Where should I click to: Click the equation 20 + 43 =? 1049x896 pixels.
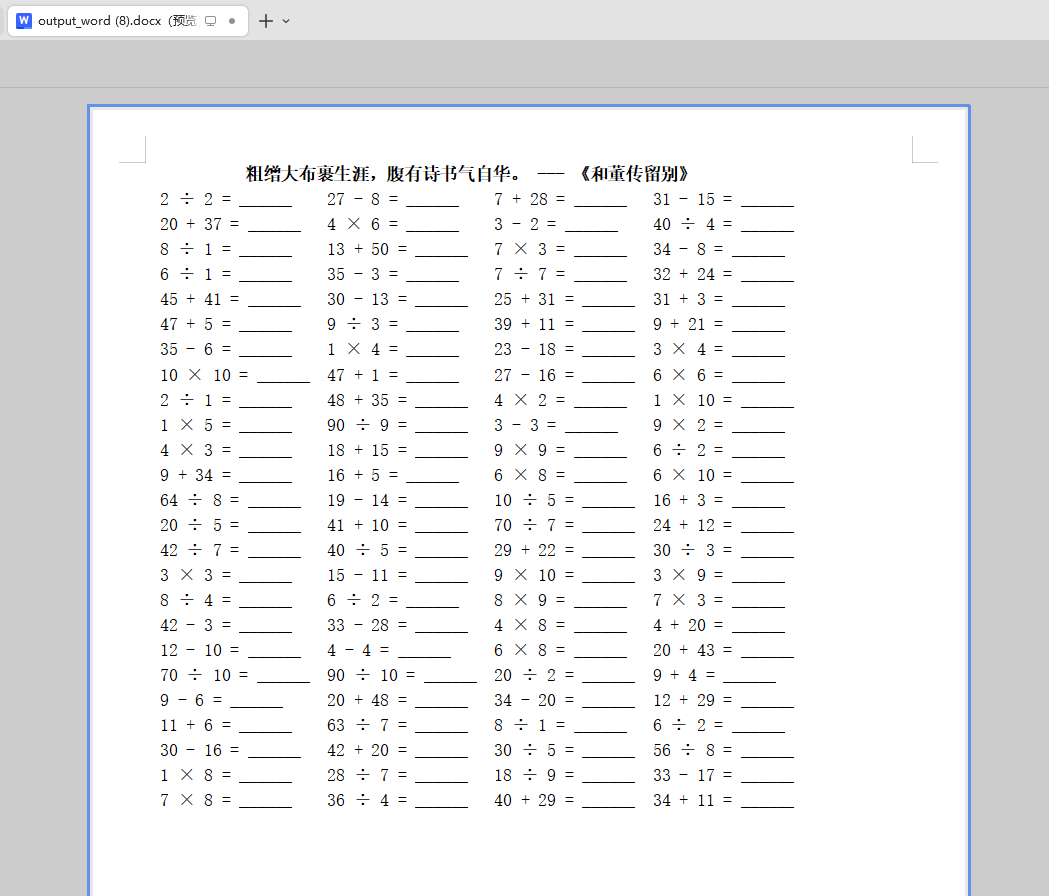(693, 650)
